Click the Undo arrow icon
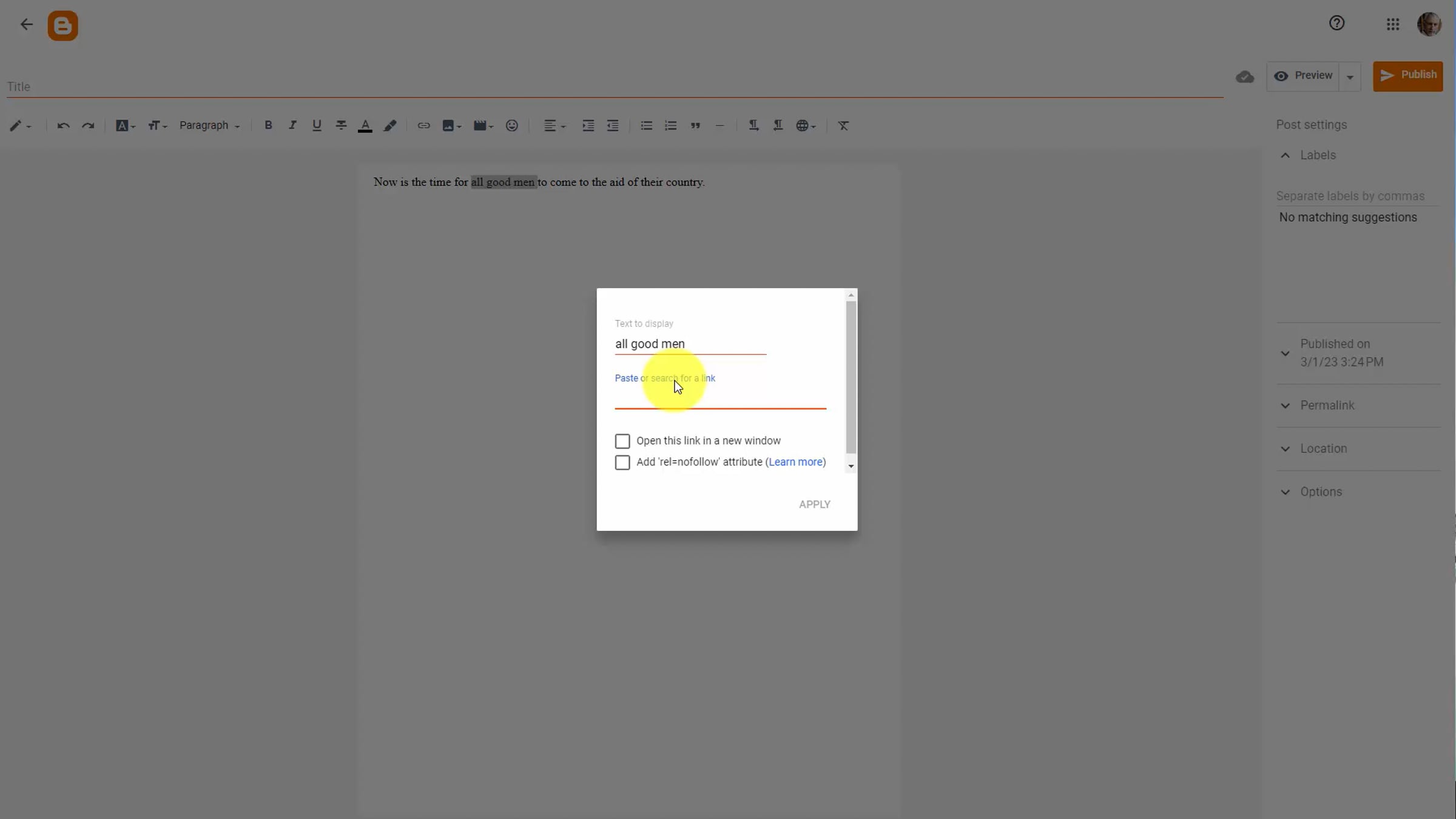 tap(63, 126)
